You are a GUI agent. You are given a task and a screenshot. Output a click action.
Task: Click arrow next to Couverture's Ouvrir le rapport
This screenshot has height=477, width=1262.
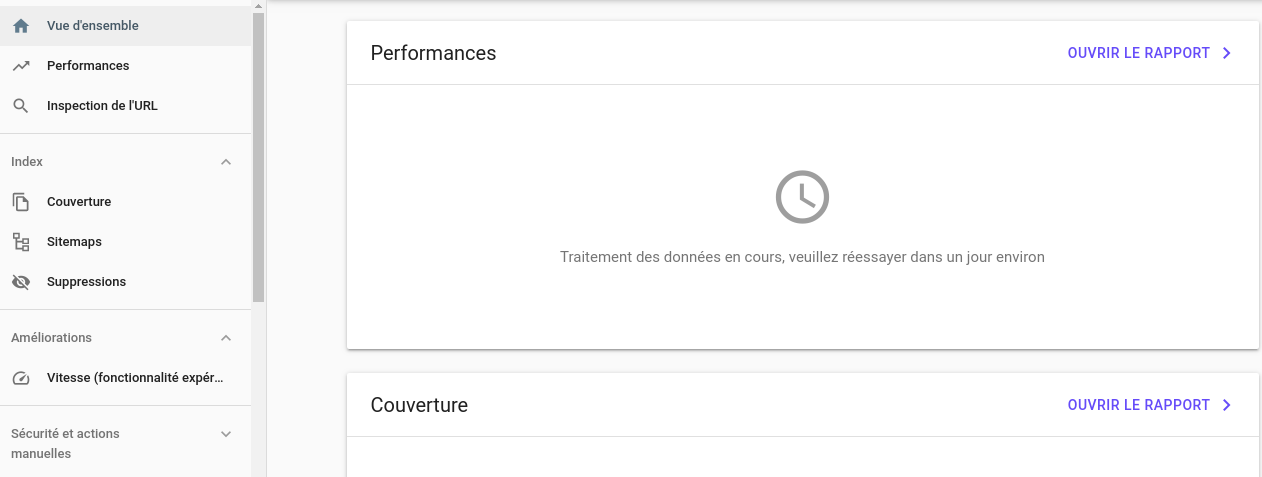click(x=1227, y=405)
